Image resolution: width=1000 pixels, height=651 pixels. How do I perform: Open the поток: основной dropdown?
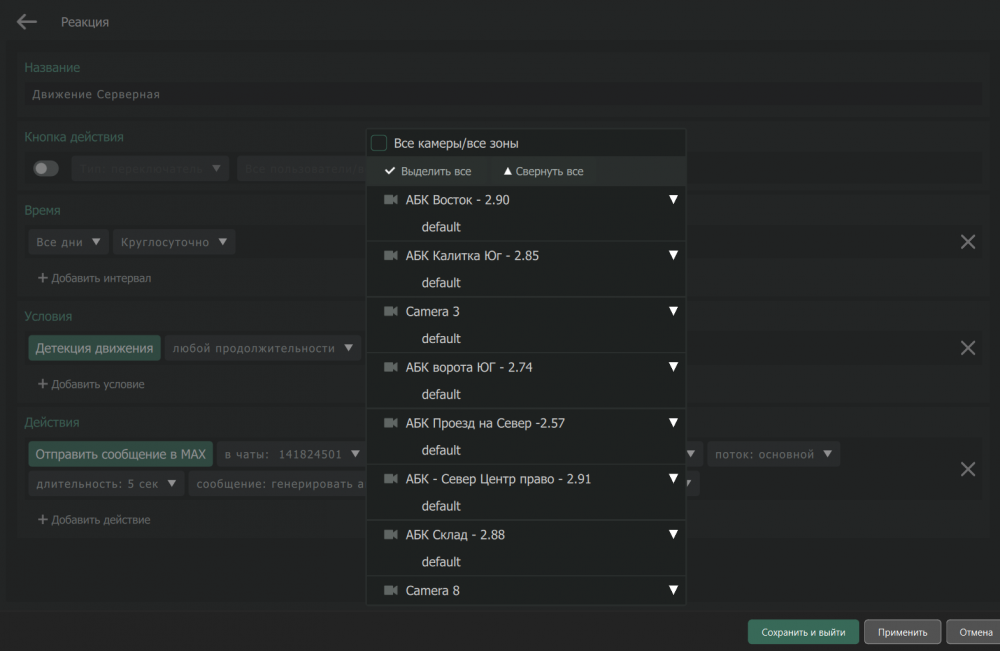pyautogui.click(x=773, y=454)
